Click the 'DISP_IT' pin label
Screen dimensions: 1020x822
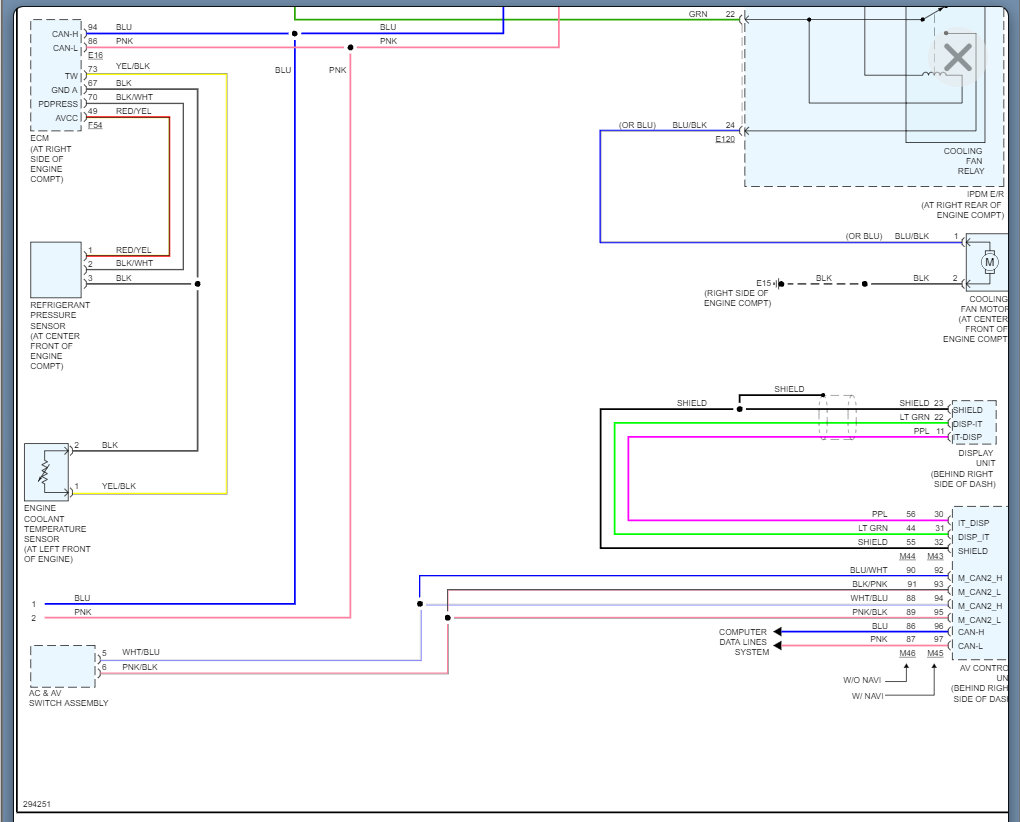[973, 537]
